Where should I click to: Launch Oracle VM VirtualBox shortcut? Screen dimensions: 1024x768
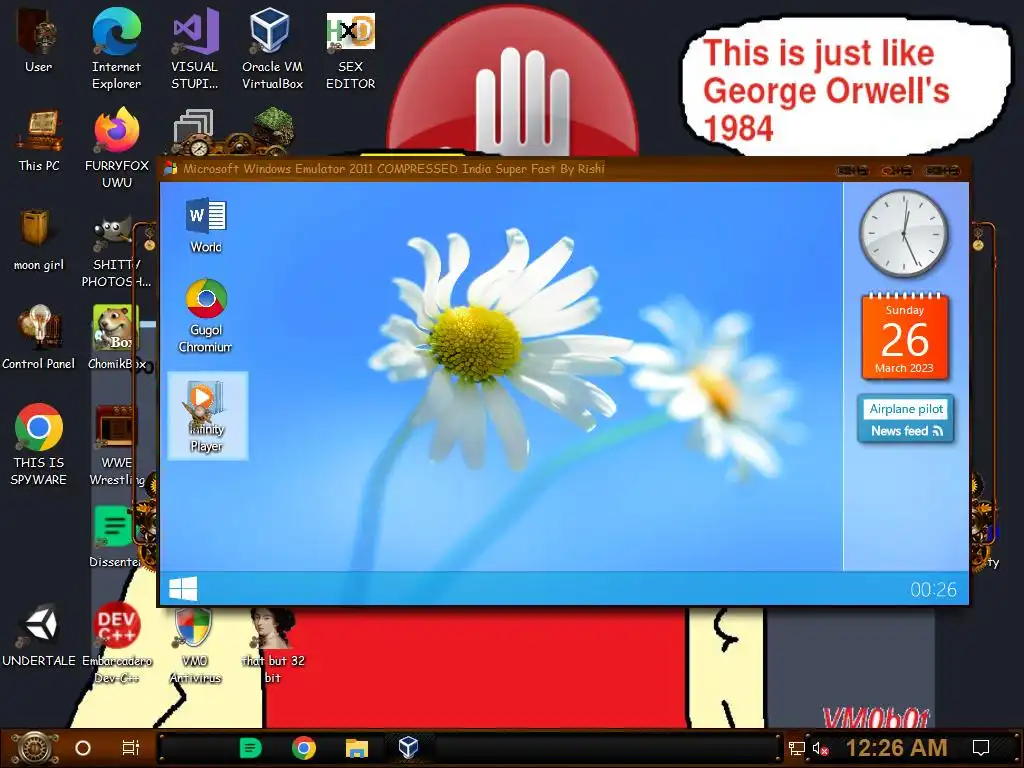[272, 48]
